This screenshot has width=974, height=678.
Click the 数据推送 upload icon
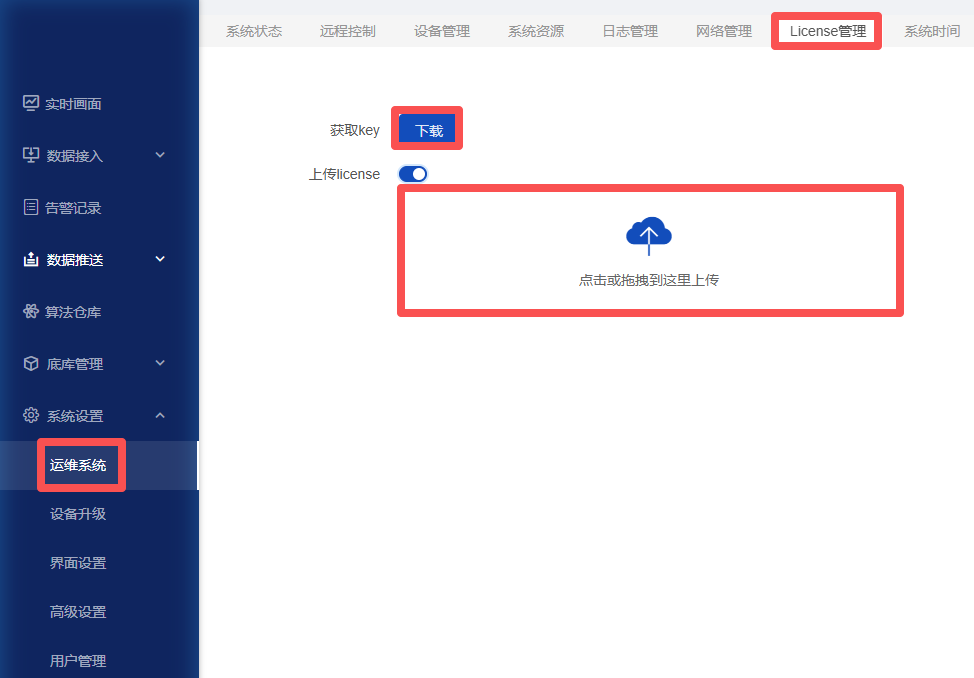[30, 259]
